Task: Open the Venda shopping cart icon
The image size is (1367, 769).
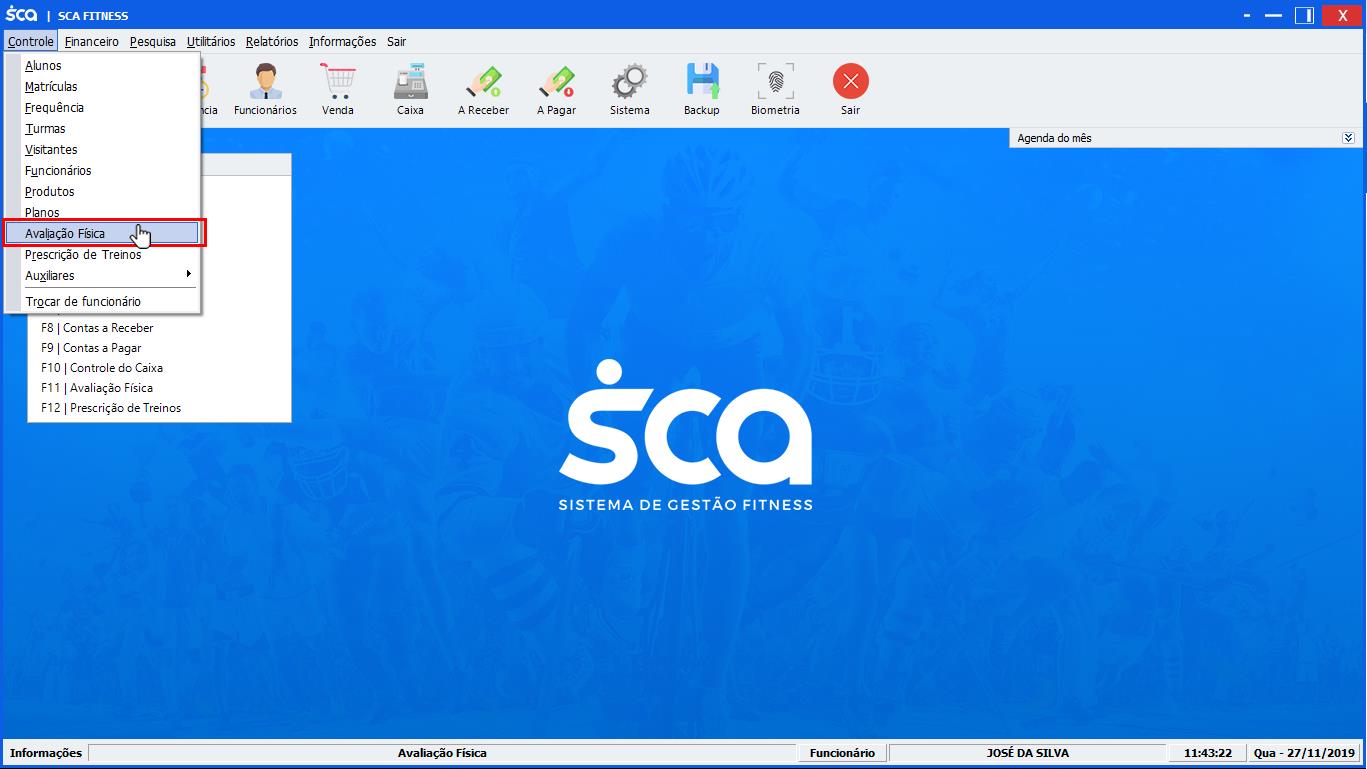Action: (338, 89)
